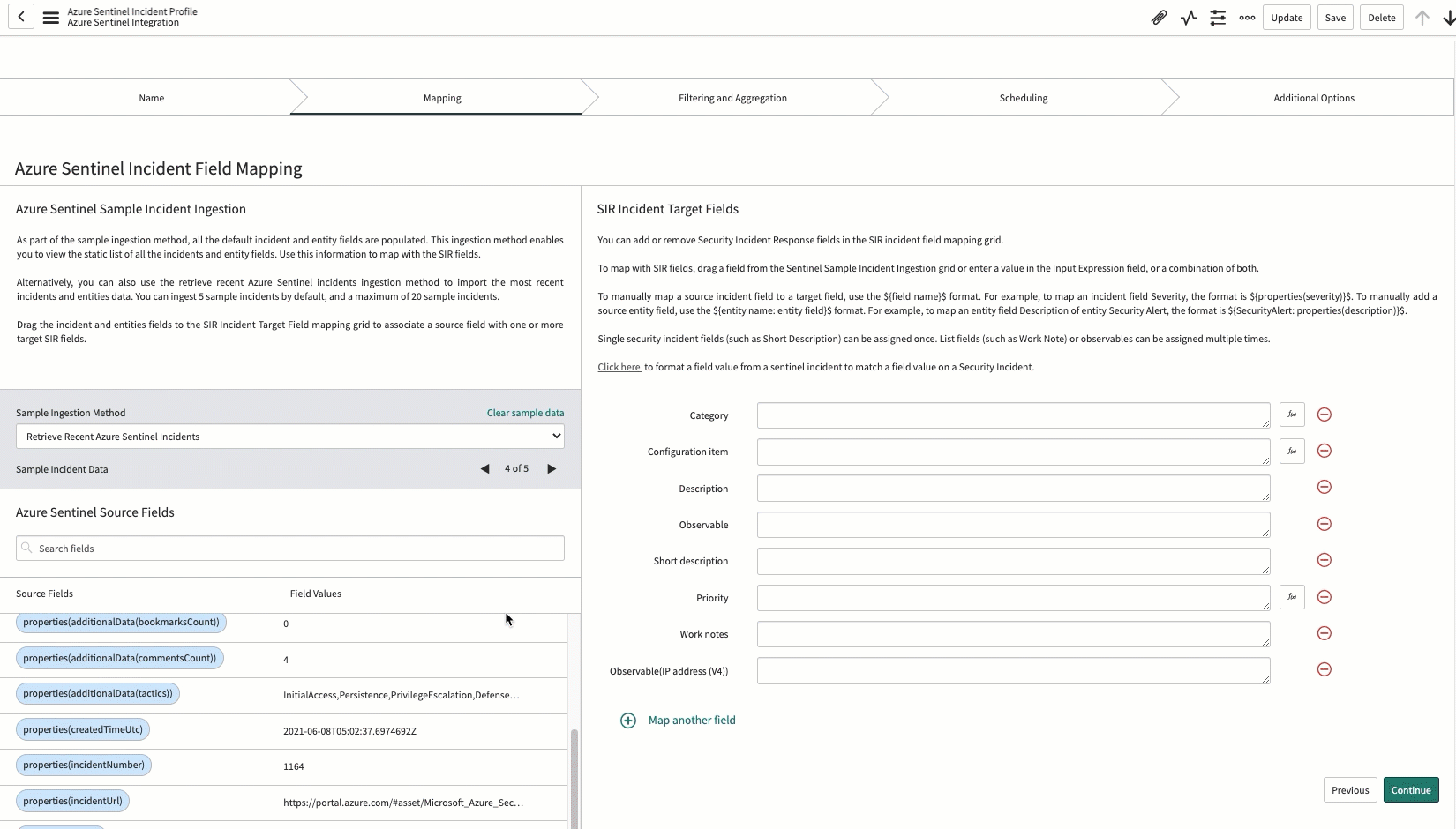Show the next sample incident

point(552,468)
